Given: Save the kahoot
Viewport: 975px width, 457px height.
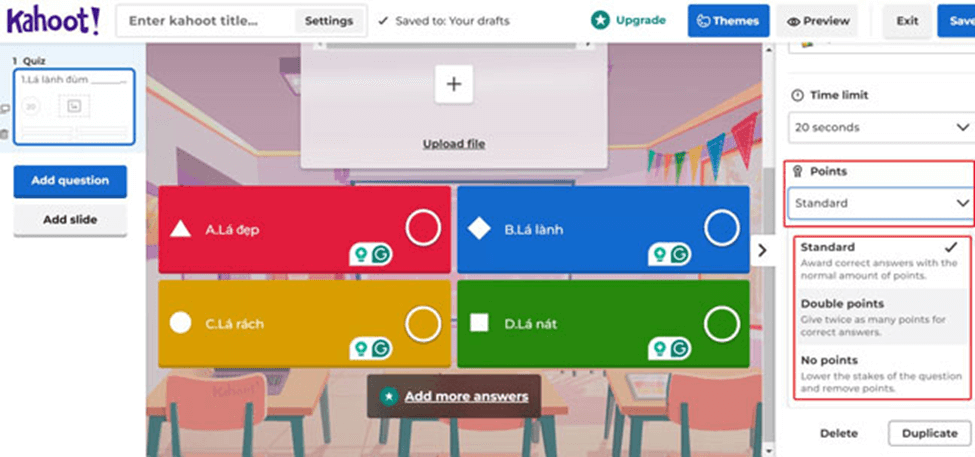Looking at the screenshot, I should pos(958,21).
